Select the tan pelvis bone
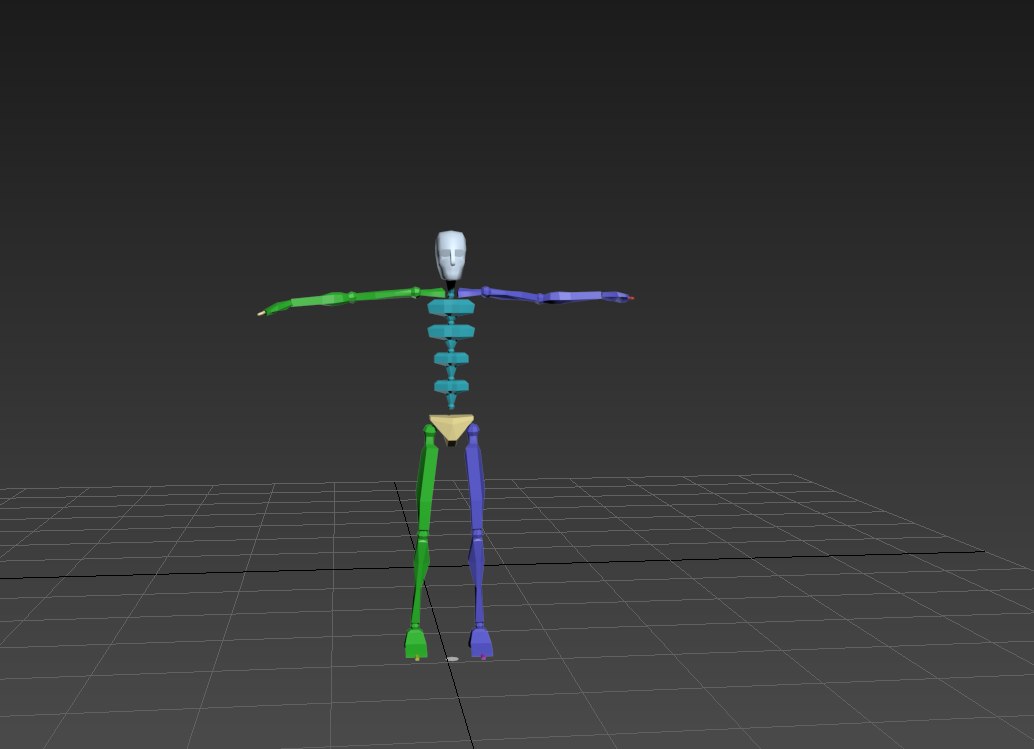 coord(452,429)
